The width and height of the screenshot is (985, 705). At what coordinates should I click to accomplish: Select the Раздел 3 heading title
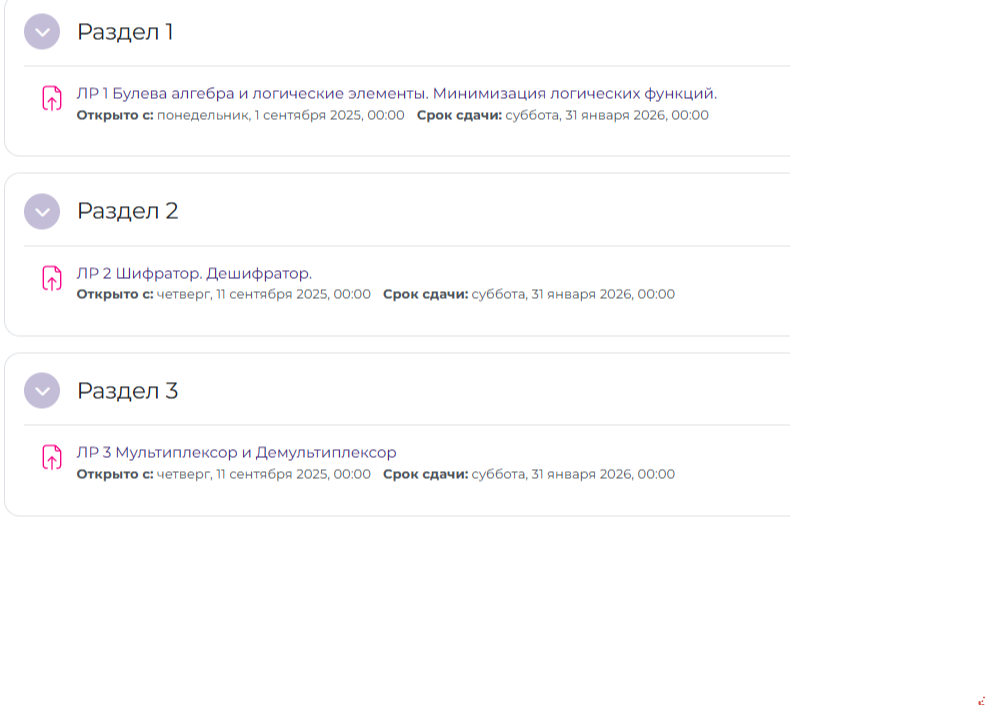coord(127,391)
